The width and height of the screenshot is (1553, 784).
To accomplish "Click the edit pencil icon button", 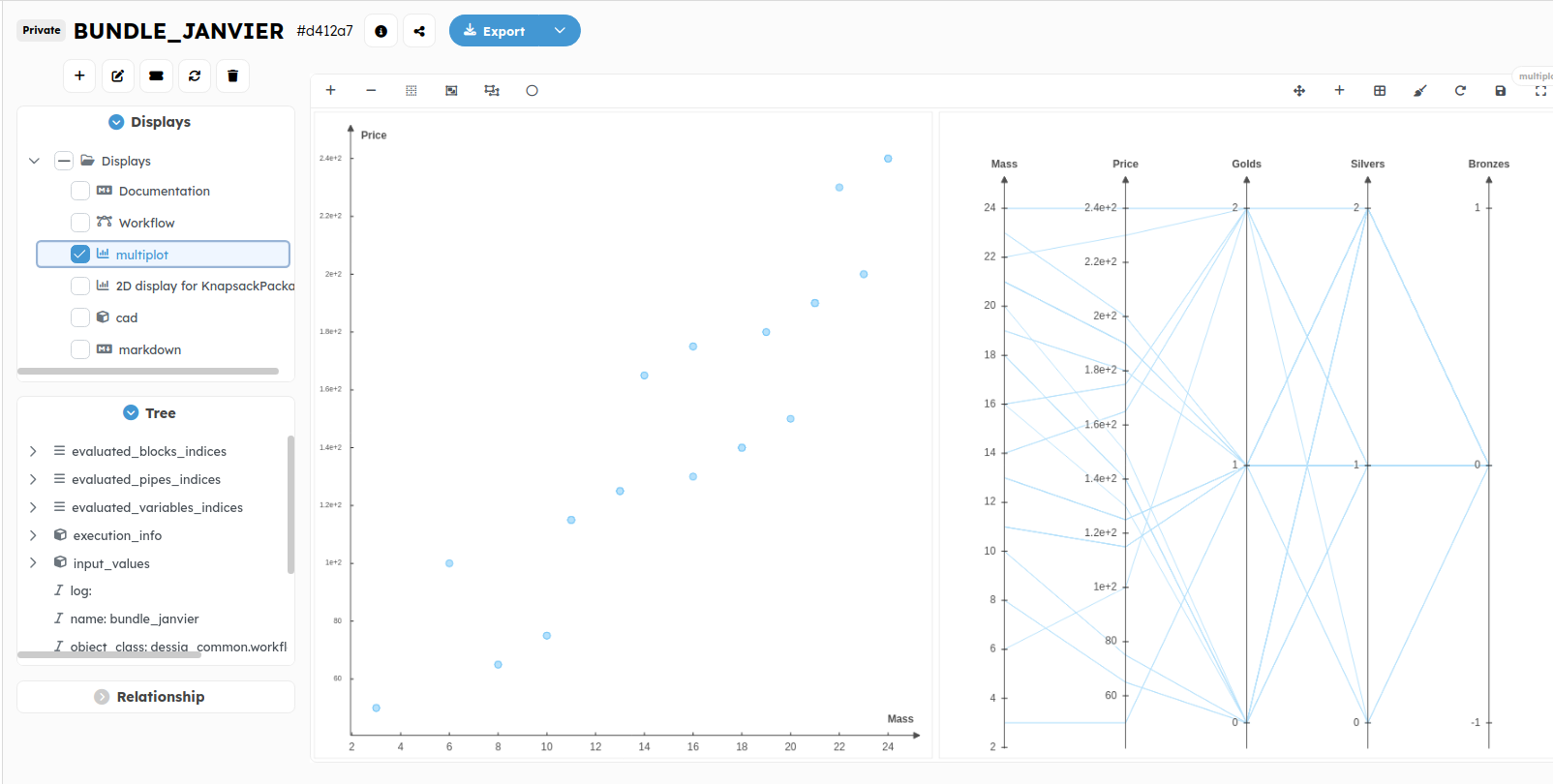I will [x=118, y=75].
